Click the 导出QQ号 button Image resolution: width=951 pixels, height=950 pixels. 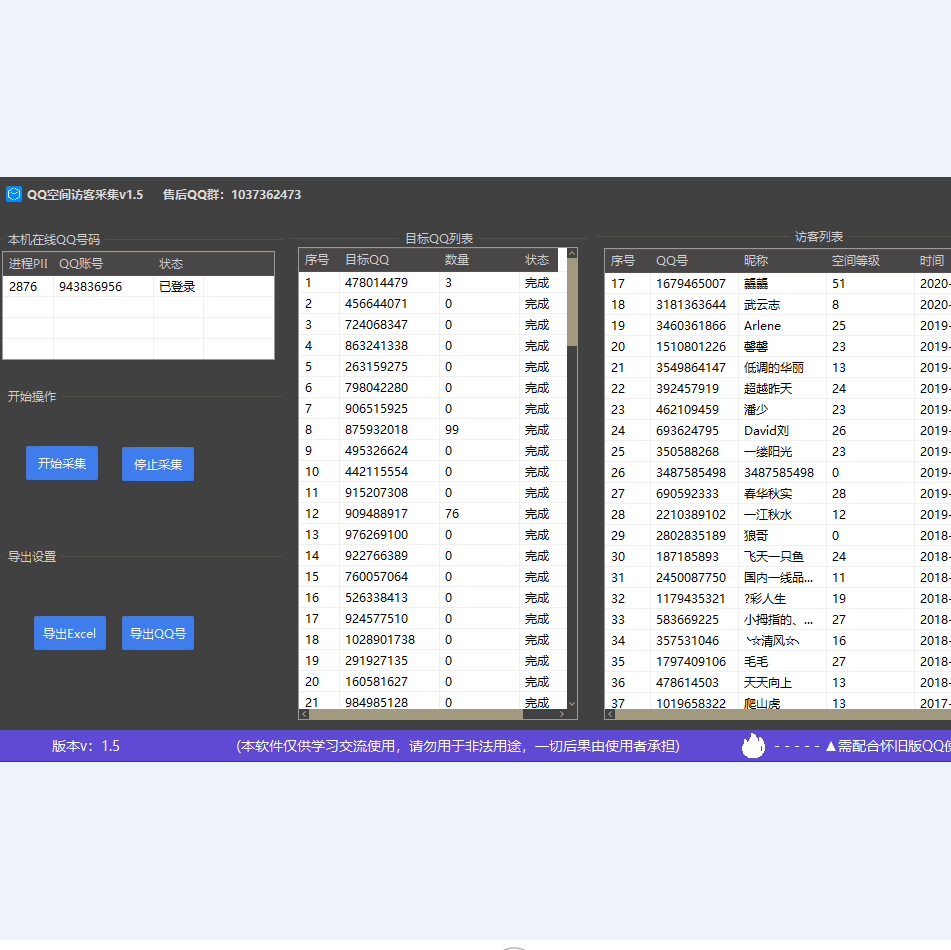click(158, 633)
